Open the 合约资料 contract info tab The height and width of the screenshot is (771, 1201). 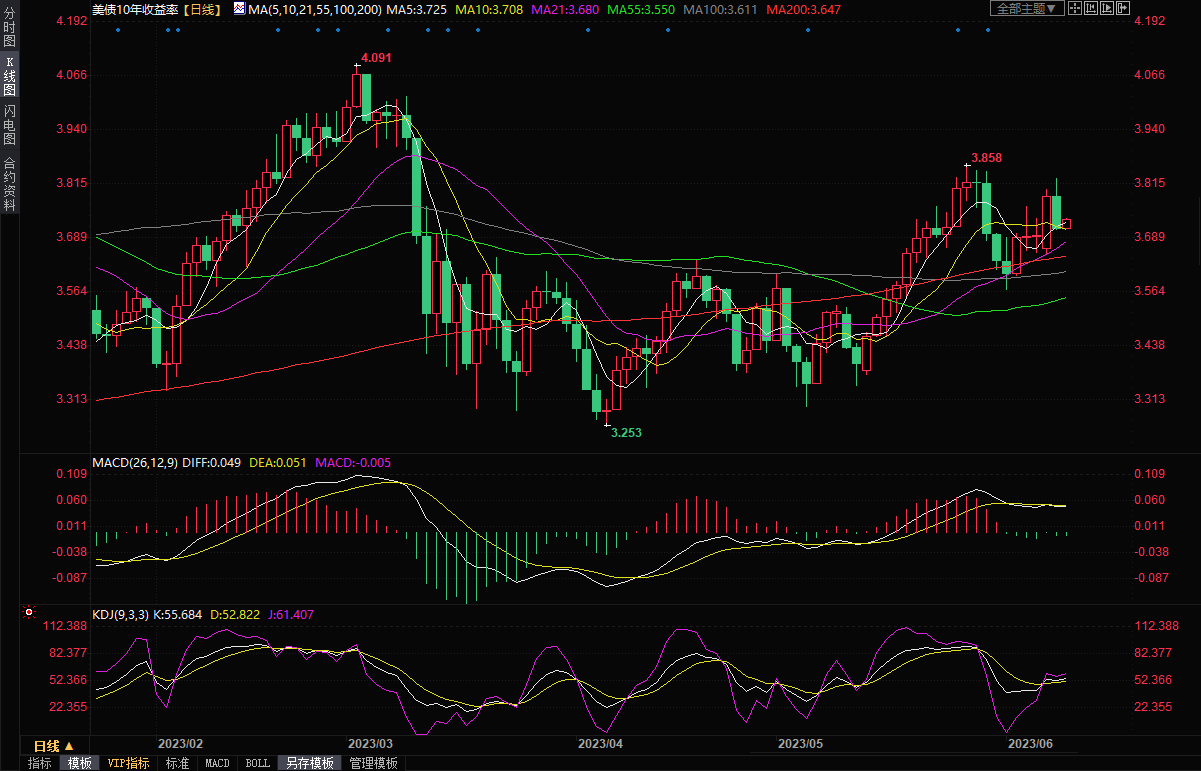point(9,184)
